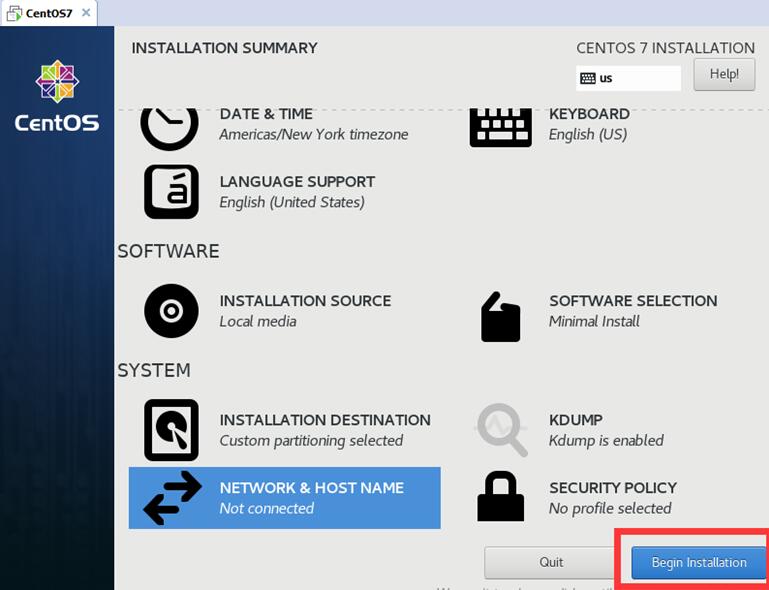Click the SYSTEM section heading
Image resolution: width=769 pixels, height=590 pixels.
(154, 370)
